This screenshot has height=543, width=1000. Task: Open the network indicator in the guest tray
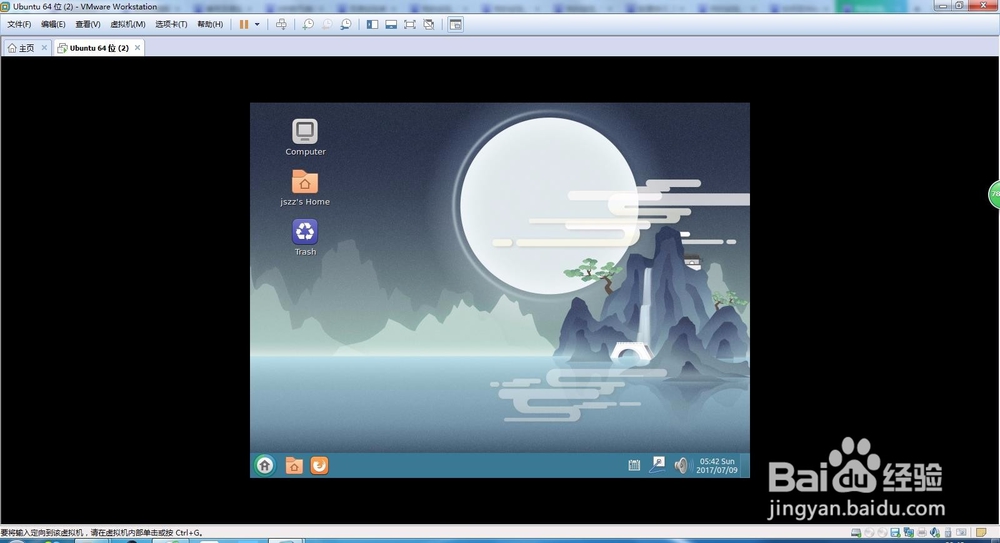(658, 465)
